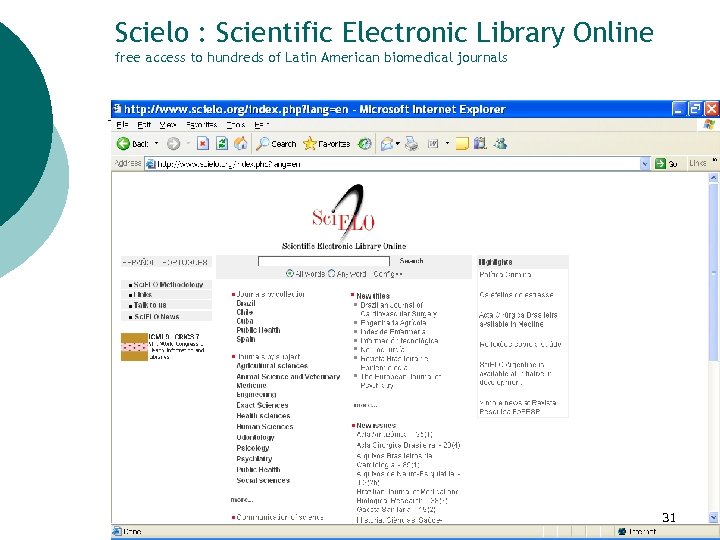Click the vertical scrollbar up arrow
The height and width of the screenshot is (540, 720).
pos(714,177)
